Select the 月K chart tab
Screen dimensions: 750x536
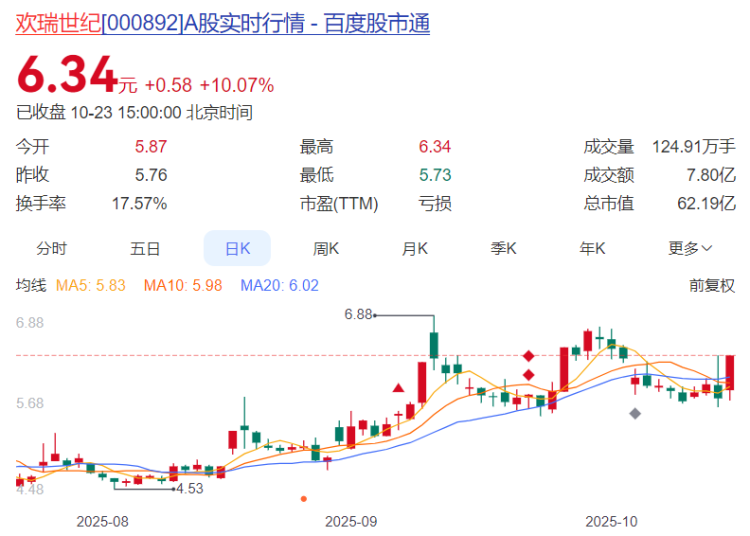click(x=415, y=248)
